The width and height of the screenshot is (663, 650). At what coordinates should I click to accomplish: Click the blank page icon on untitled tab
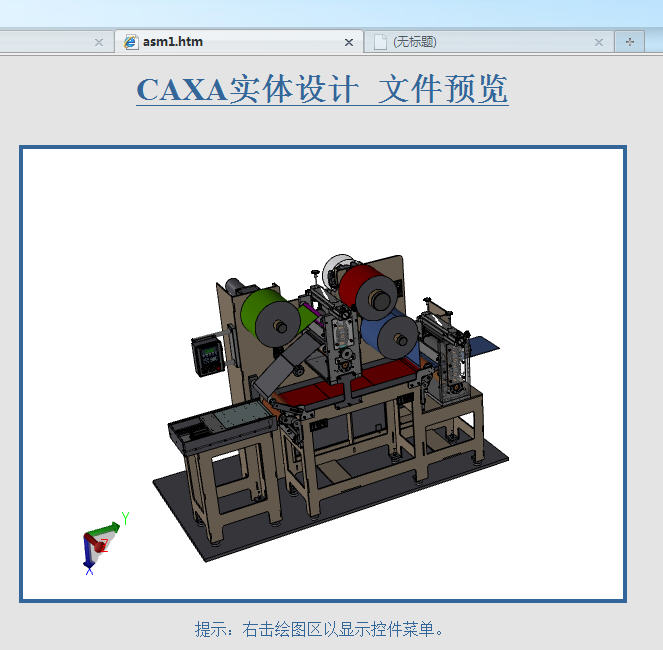tap(380, 42)
